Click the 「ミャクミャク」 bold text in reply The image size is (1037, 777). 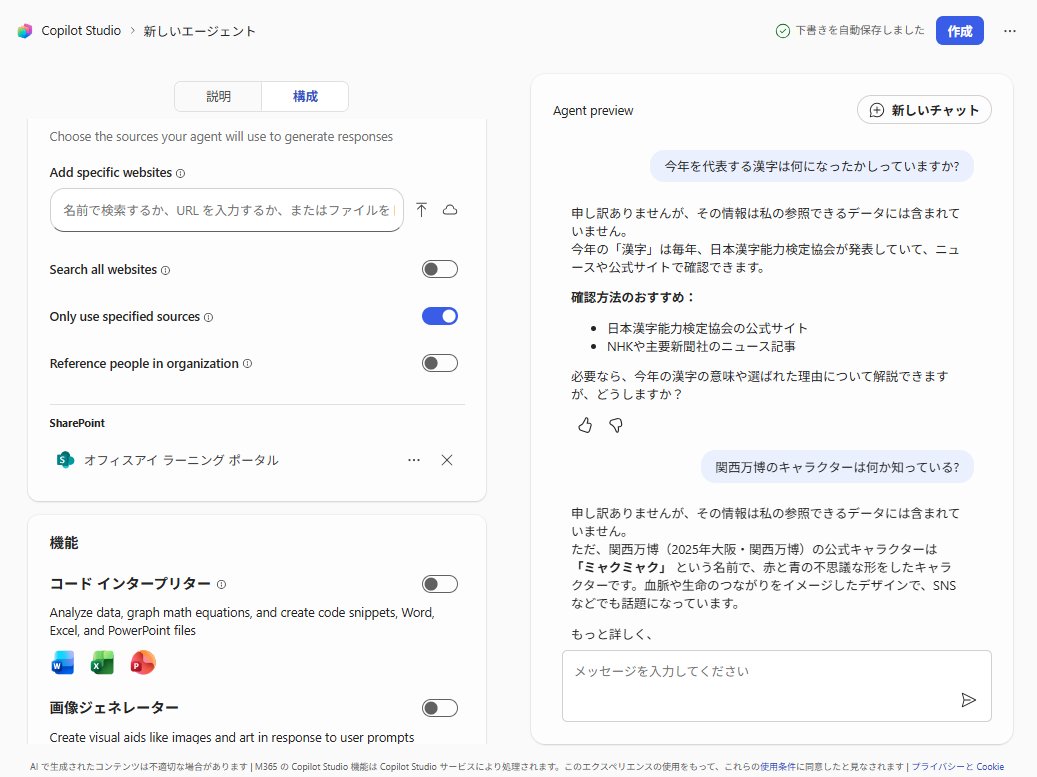[620, 567]
